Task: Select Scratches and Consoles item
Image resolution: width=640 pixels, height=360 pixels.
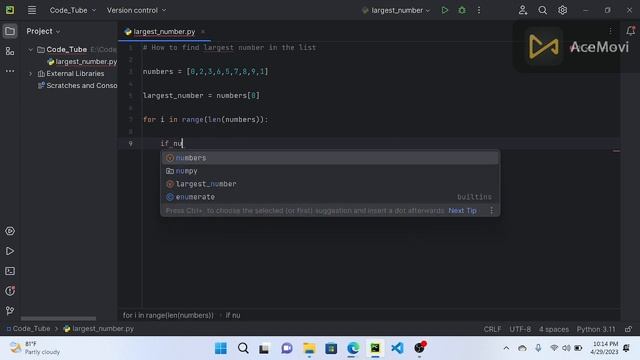Action: coord(78,85)
